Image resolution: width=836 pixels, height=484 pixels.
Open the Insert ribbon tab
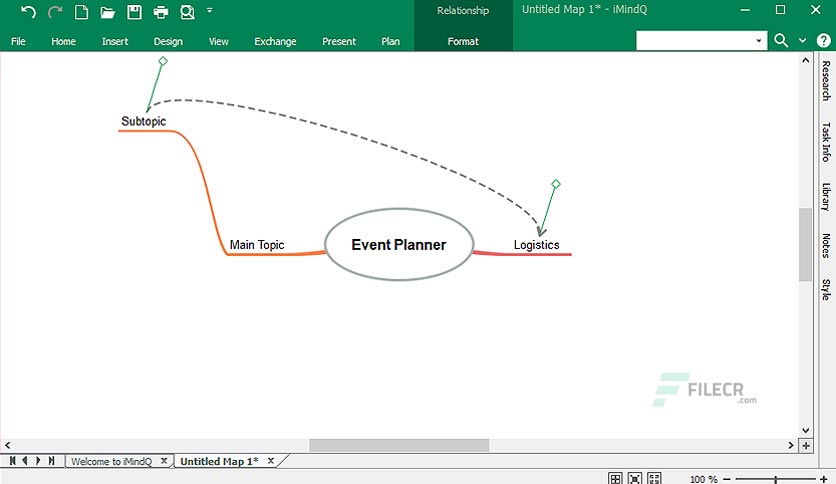tap(115, 42)
